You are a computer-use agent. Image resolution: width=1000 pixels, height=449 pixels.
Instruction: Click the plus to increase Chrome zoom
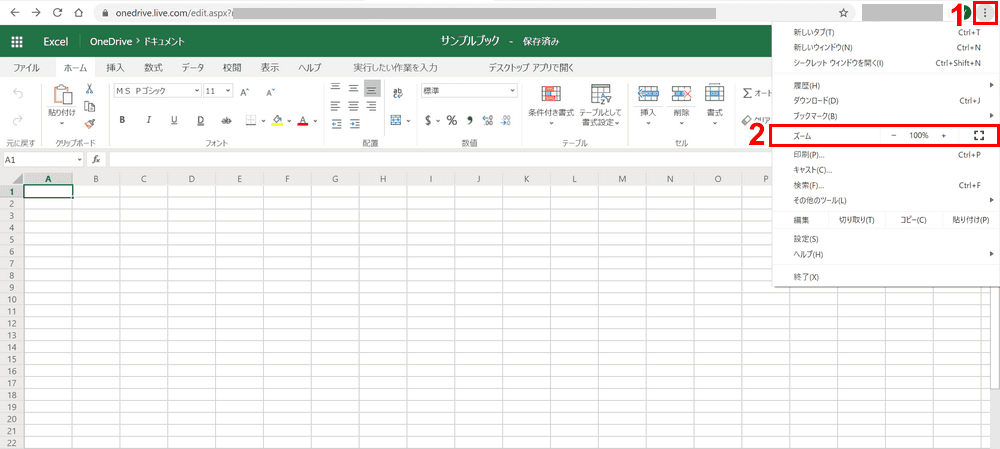coord(943,135)
